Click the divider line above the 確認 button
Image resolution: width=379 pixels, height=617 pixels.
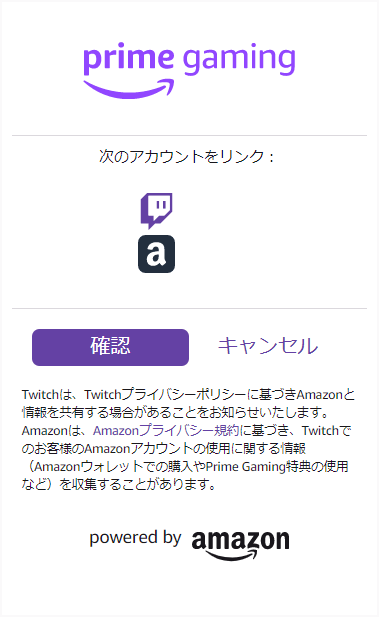pyautogui.click(x=189, y=308)
